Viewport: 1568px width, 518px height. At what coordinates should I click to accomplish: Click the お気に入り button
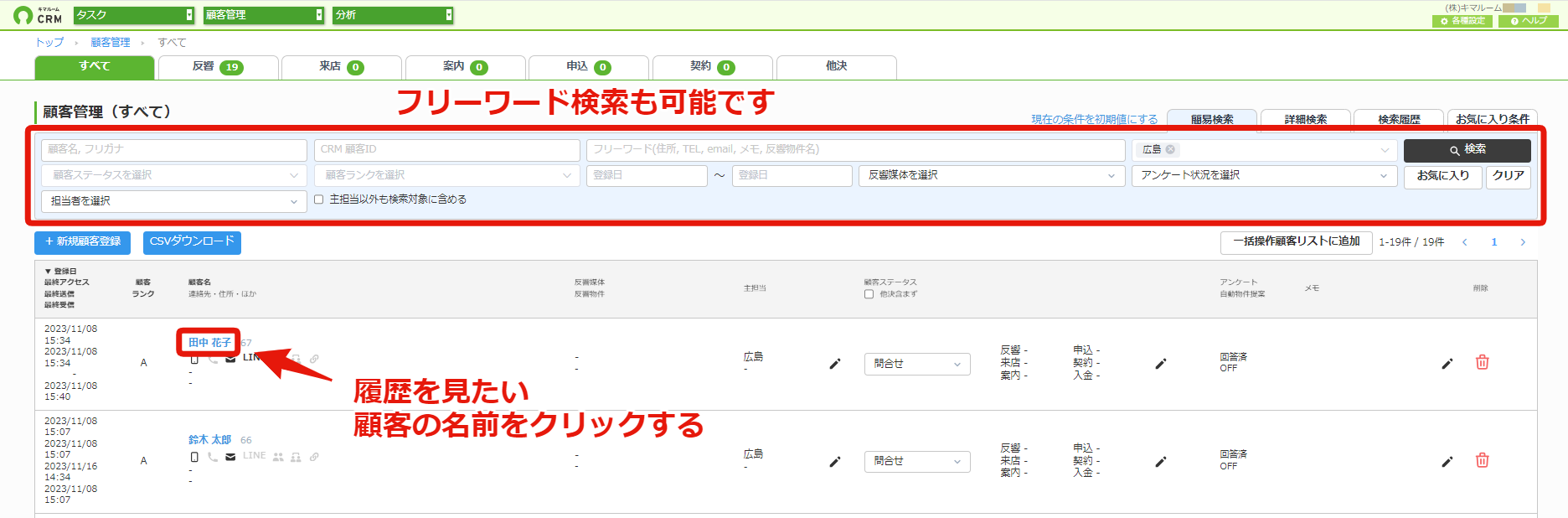click(1442, 177)
